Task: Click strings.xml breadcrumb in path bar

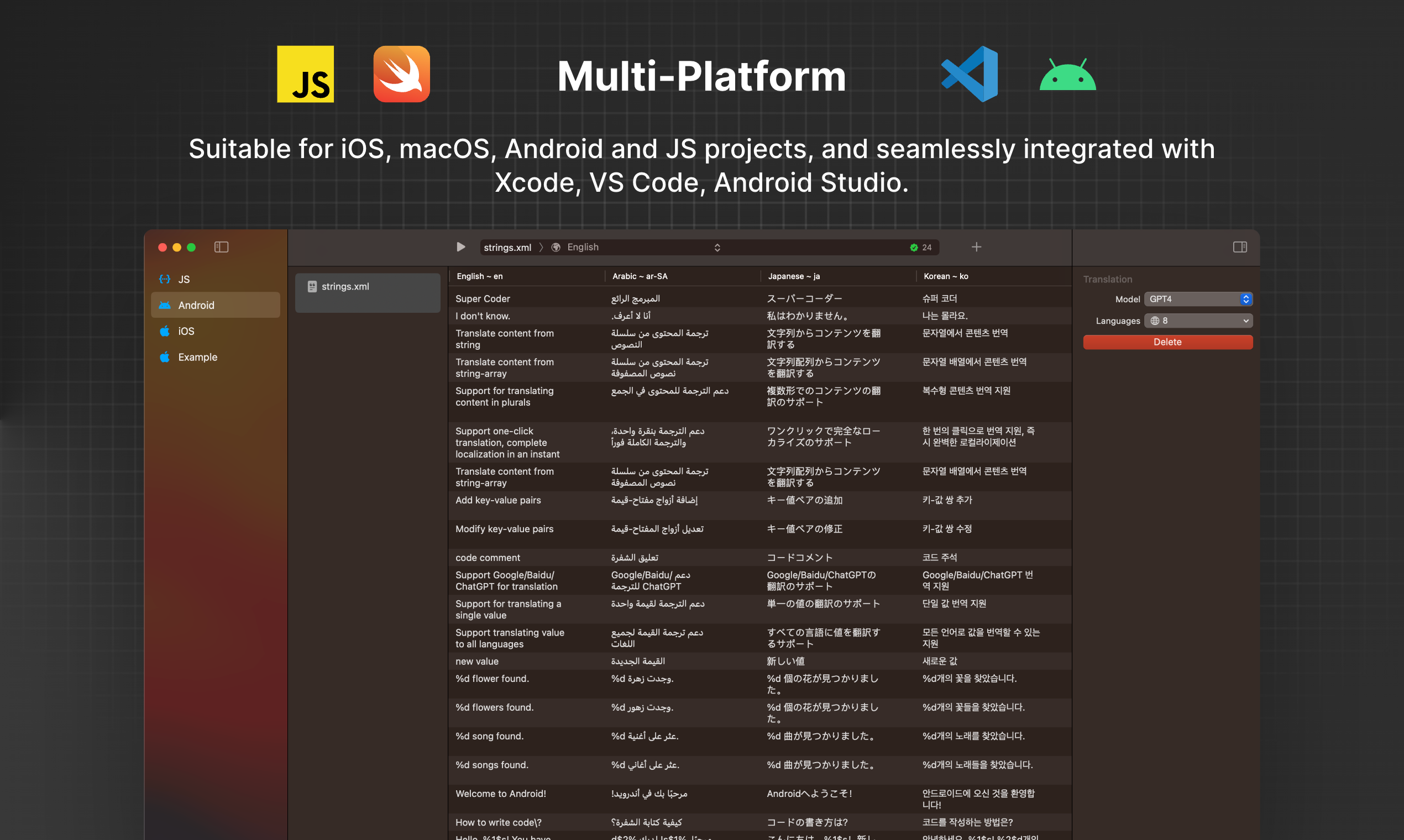Action: [x=507, y=248]
